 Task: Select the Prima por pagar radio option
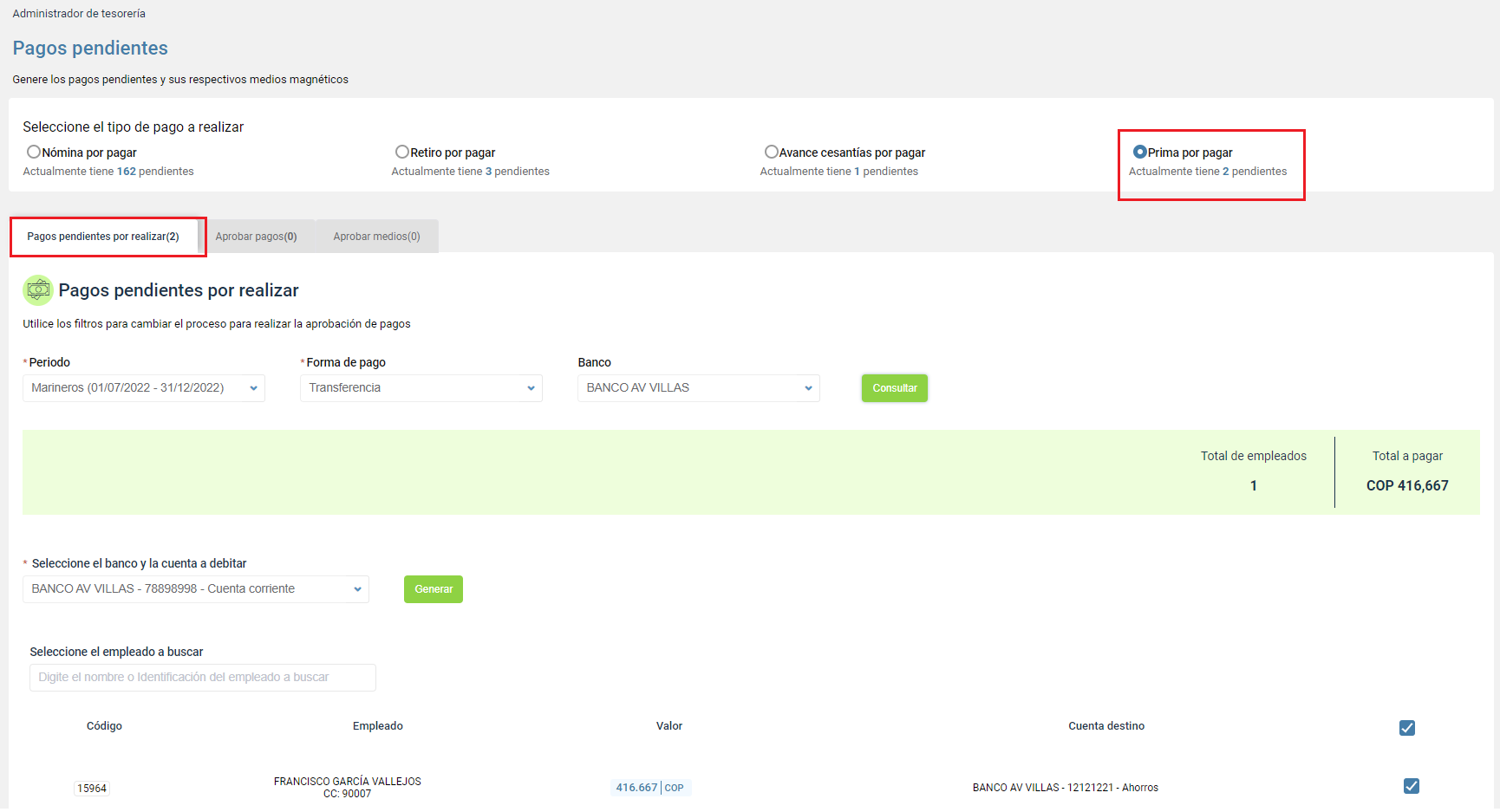(x=1140, y=152)
